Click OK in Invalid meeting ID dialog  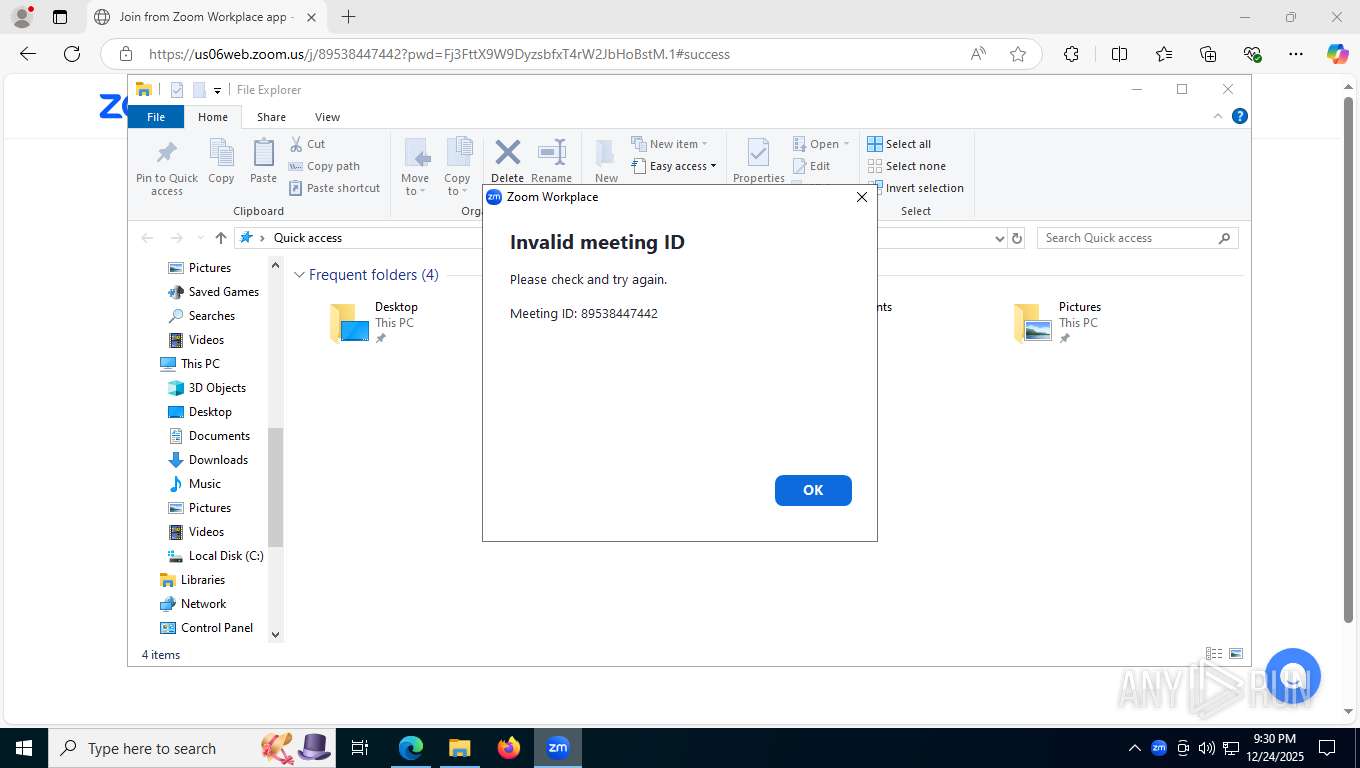click(x=813, y=490)
